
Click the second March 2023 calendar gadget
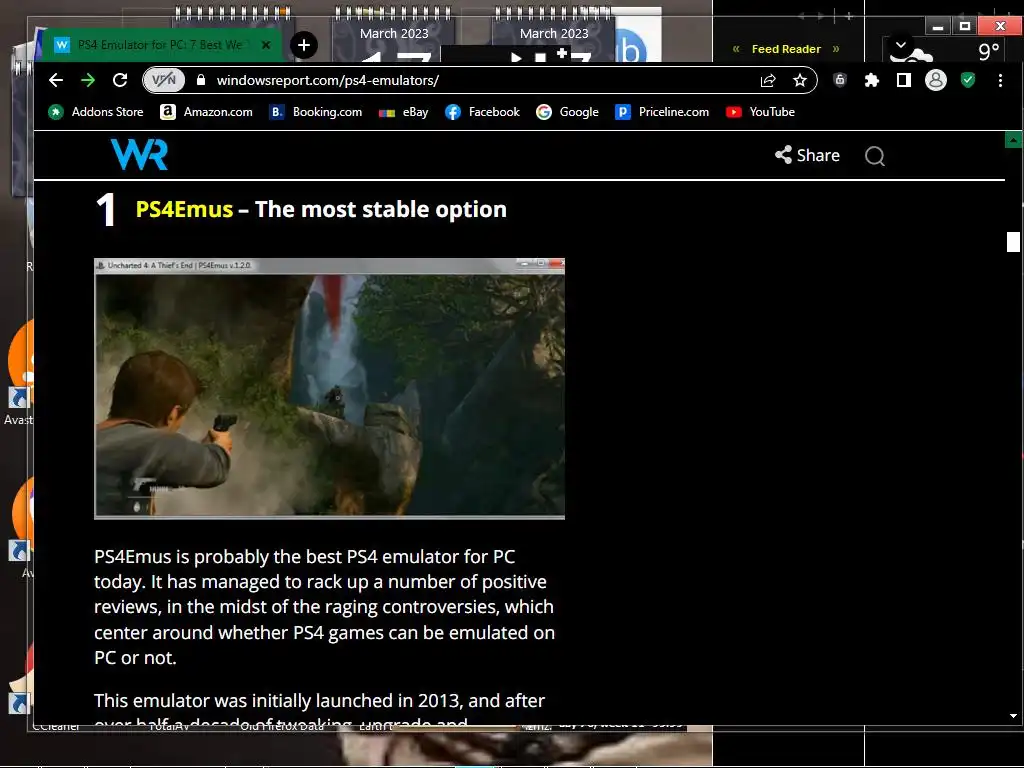click(x=554, y=36)
